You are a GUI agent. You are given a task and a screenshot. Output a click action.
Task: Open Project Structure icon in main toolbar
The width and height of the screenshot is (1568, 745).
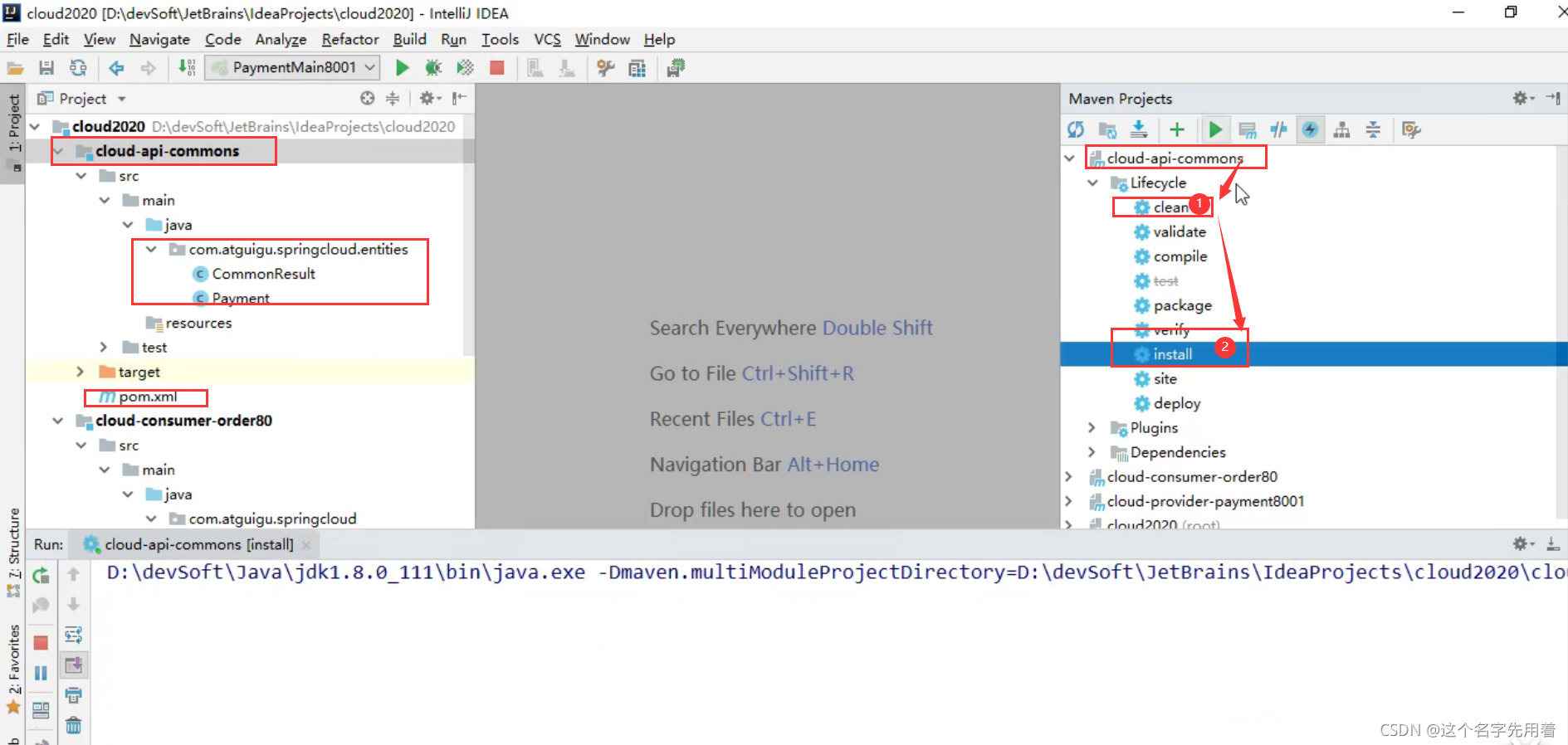coord(637,68)
